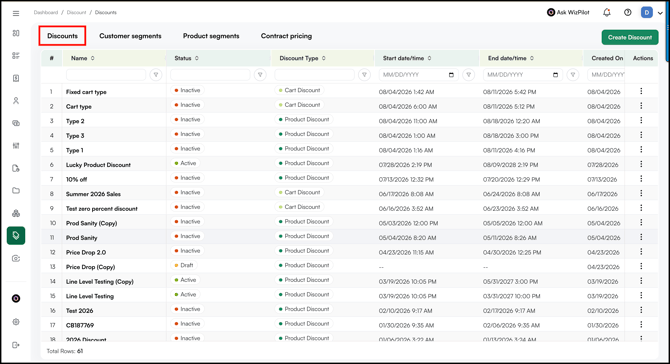Sort by Start date/time column
Image resolution: width=670 pixels, height=364 pixels.
pyautogui.click(x=429, y=58)
